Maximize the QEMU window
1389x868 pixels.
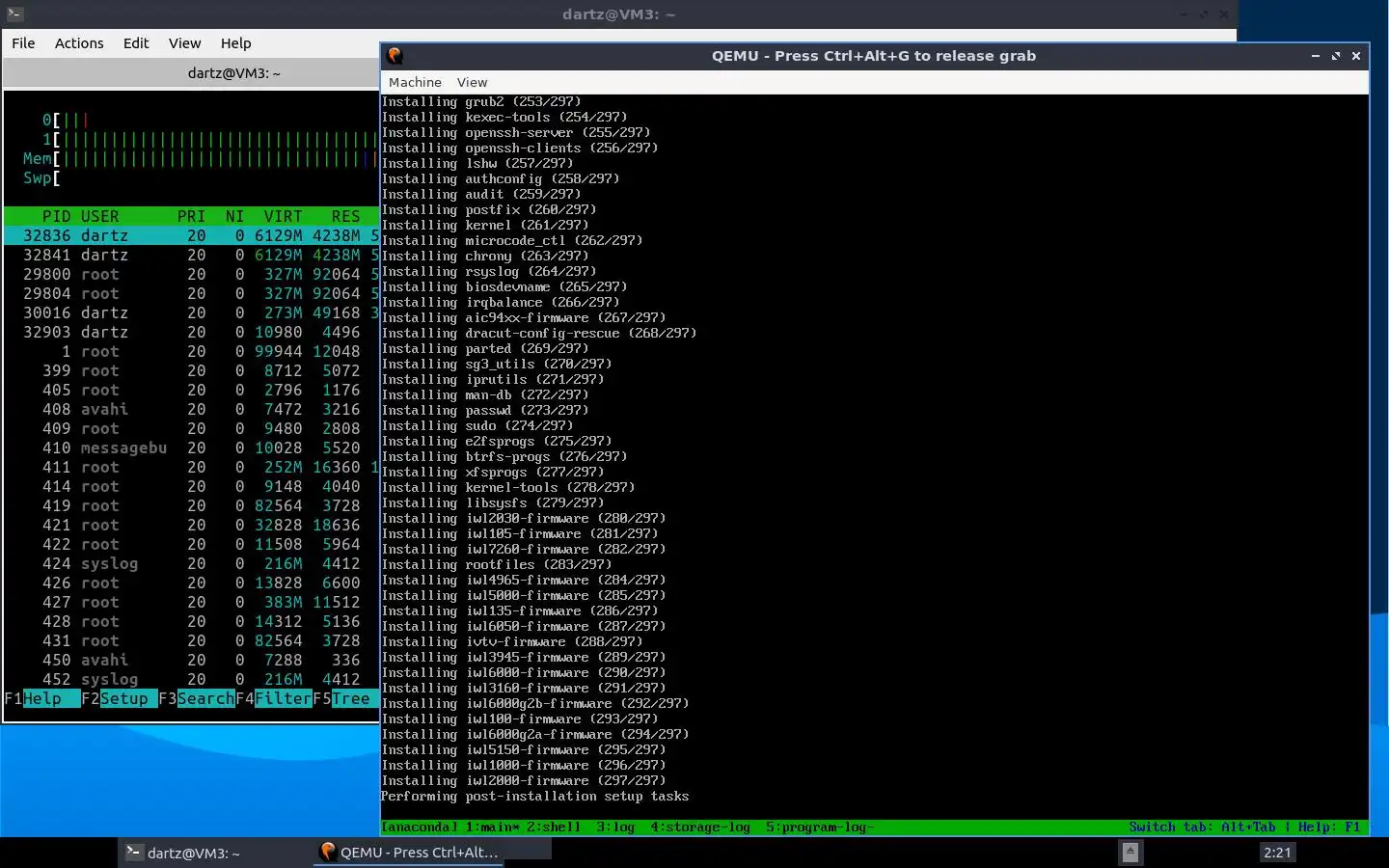click(x=1336, y=56)
